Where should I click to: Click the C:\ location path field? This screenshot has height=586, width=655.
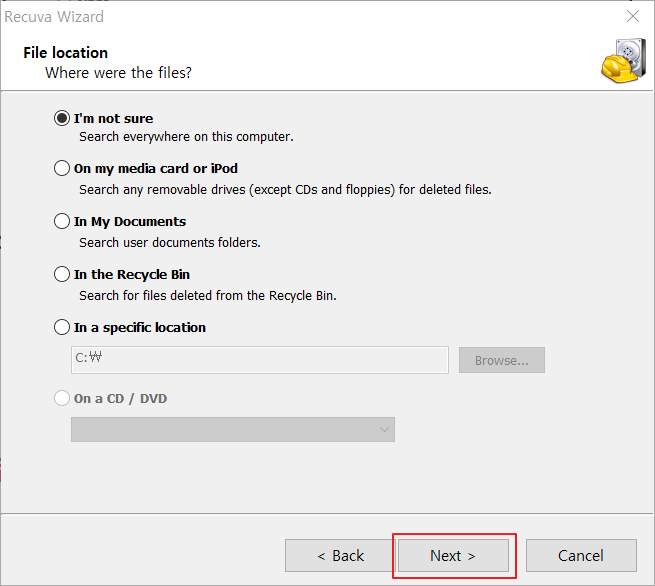coord(260,360)
